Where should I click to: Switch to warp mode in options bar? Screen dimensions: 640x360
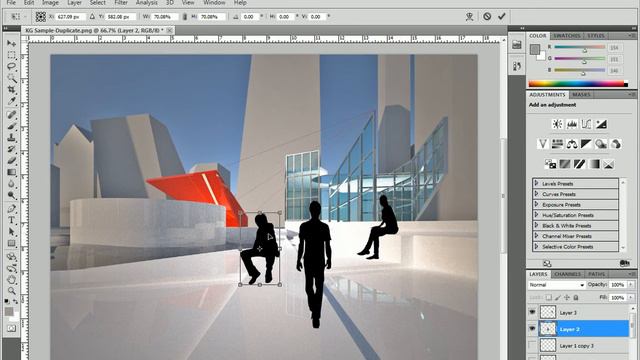[470, 17]
